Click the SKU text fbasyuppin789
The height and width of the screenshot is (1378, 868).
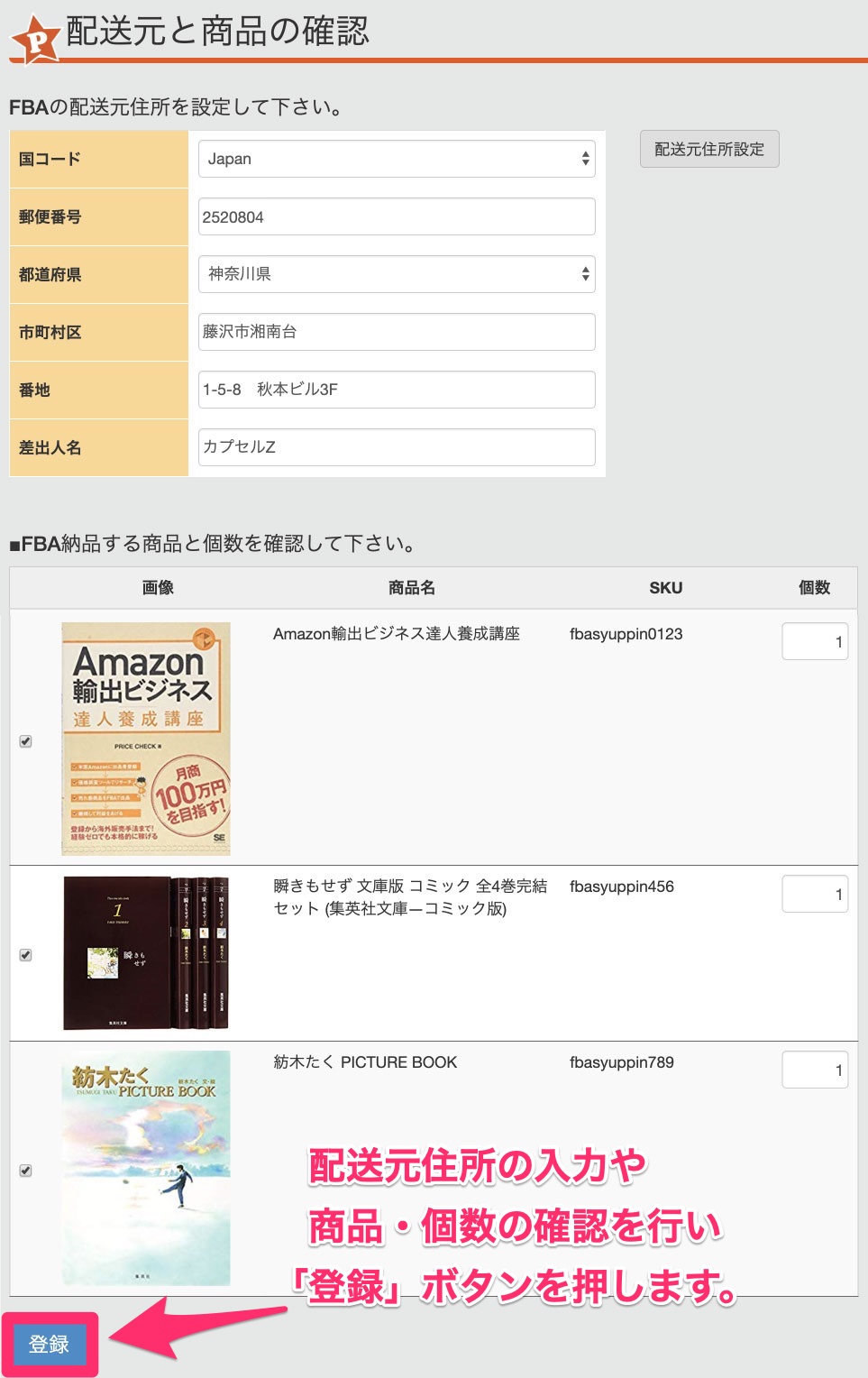click(x=622, y=1062)
